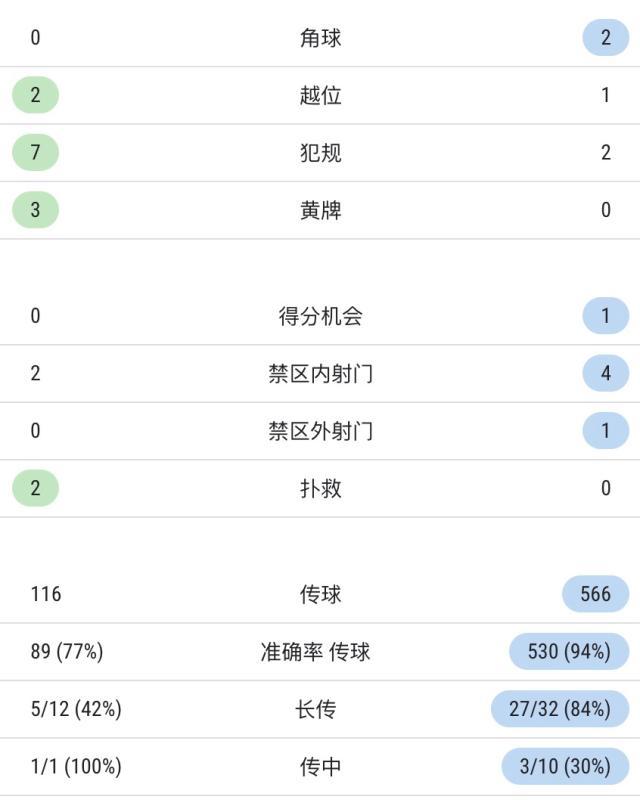Click the 越位 (offsides) row label
The image size is (640, 809).
(x=320, y=95)
